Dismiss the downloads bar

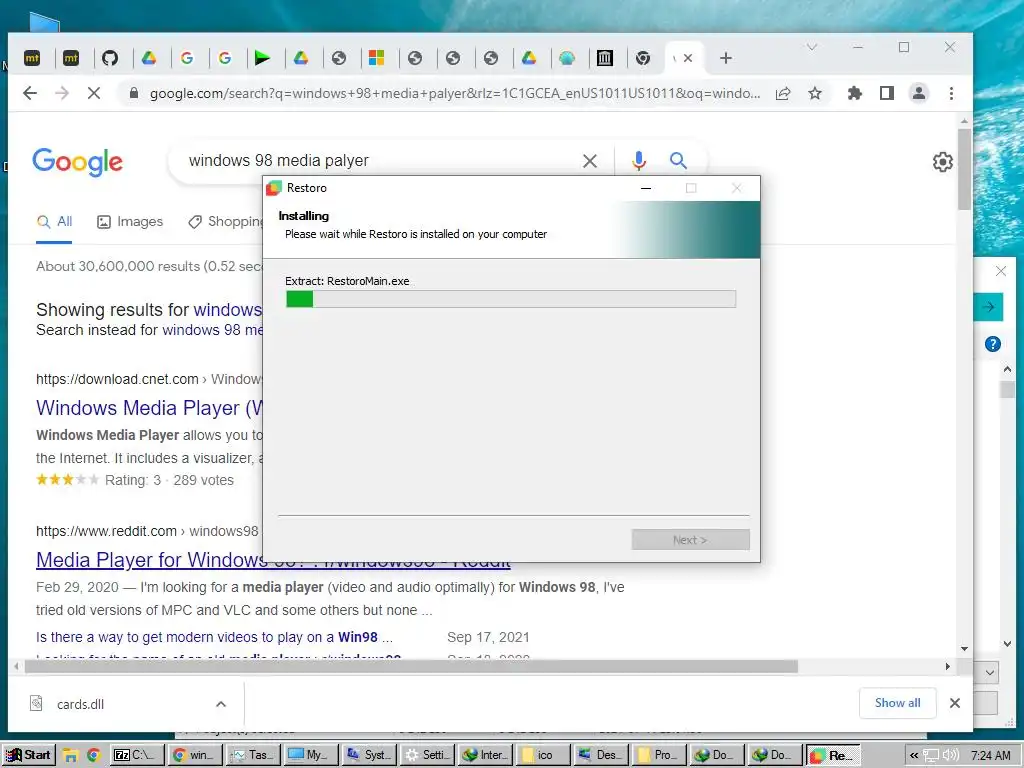coord(955,703)
